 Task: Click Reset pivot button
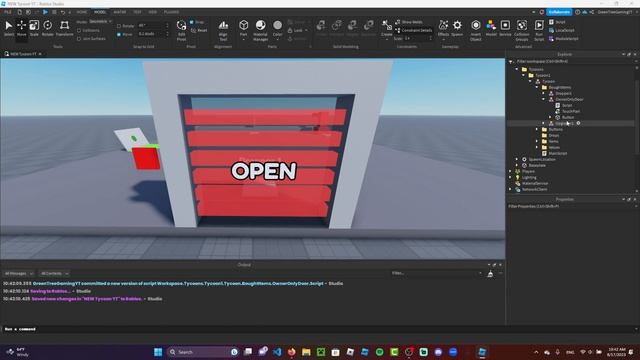[x=199, y=30]
